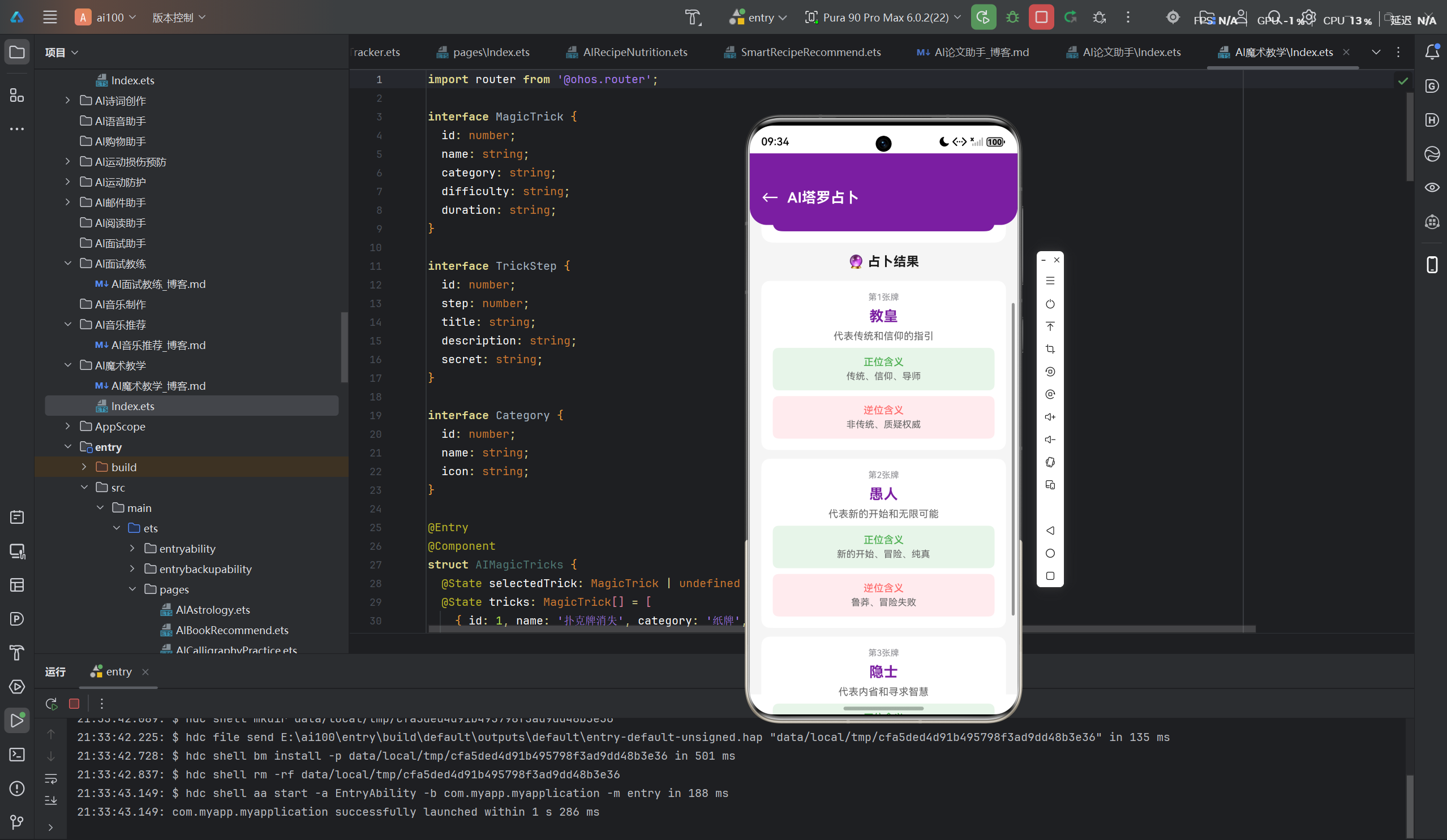Expand the AppScope folder
Image resolution: width=1447 pixels, height=840 pixels.
(x=68, y=427)
